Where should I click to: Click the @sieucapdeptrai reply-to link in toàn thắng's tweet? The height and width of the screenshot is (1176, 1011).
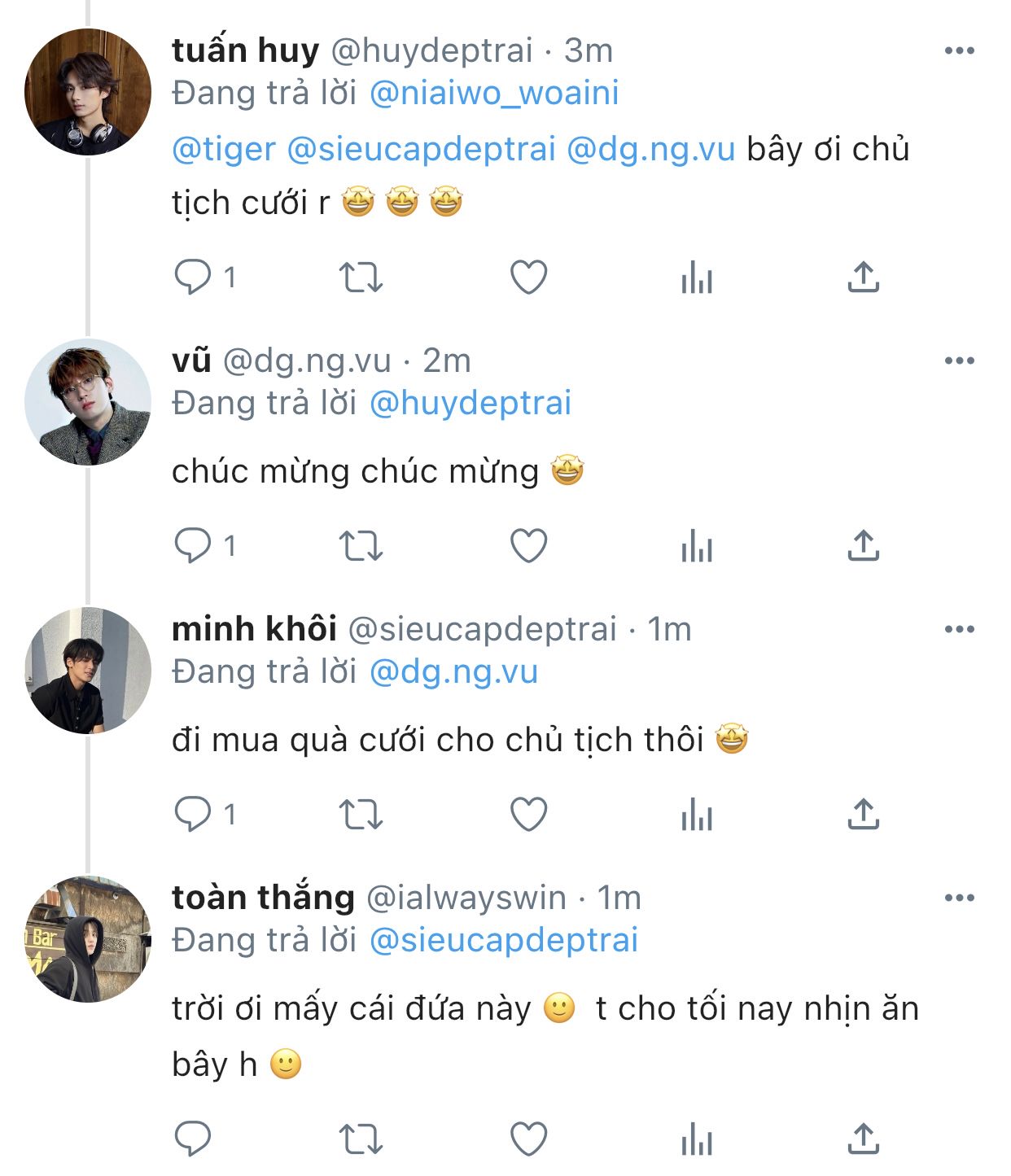pyautogui.click(x=504, y=940)
